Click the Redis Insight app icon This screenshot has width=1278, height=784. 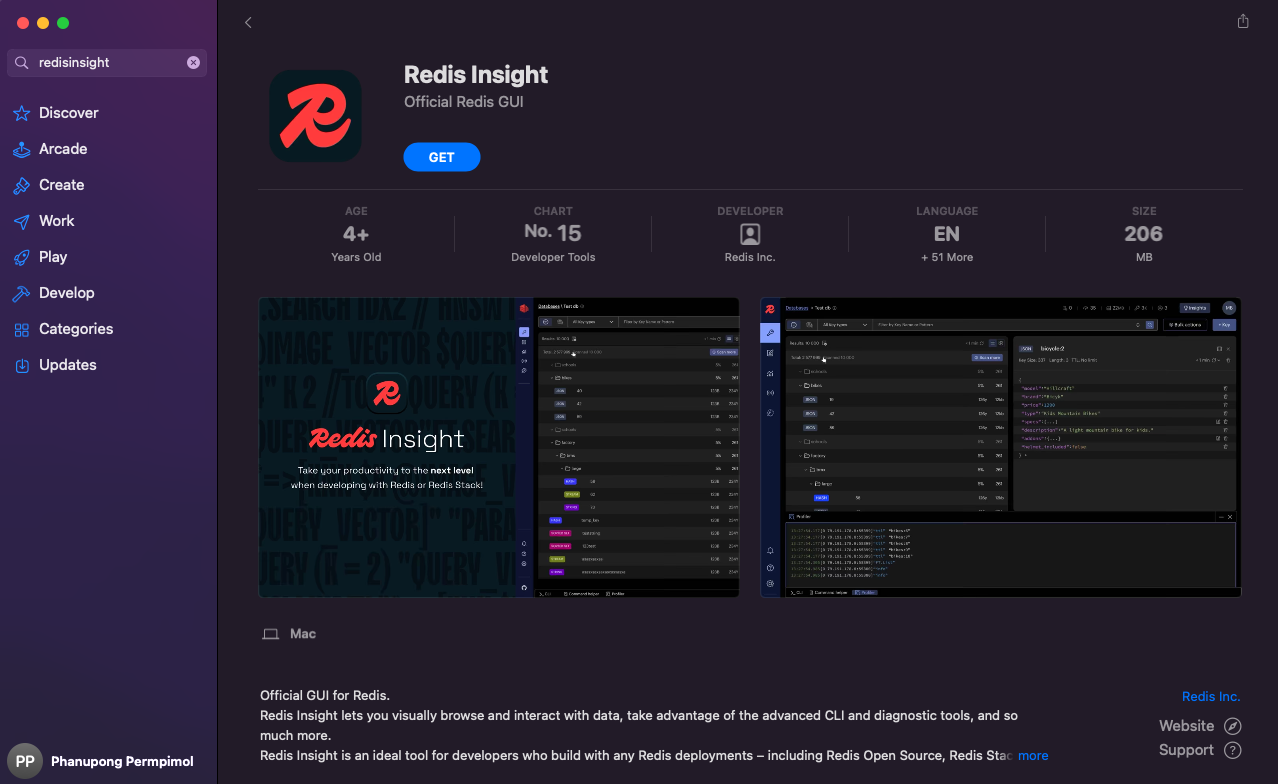point(315,115)
